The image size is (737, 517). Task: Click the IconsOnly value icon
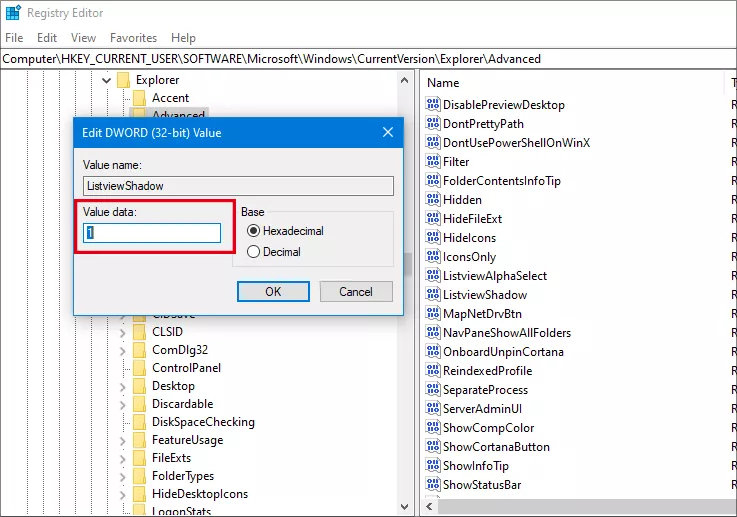click(432, 256)
